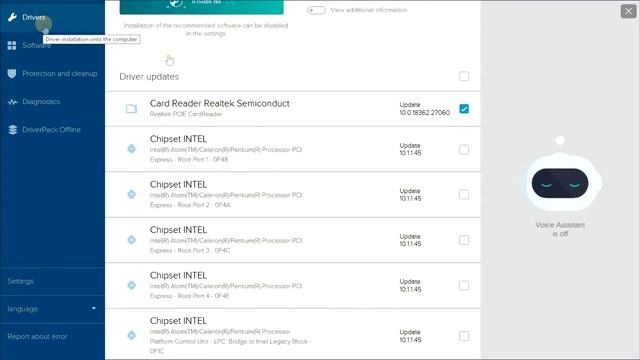Check the Chipset INTEL Root Port 4 checkbox
Screen dimensions: 640x360
[464, 285]
